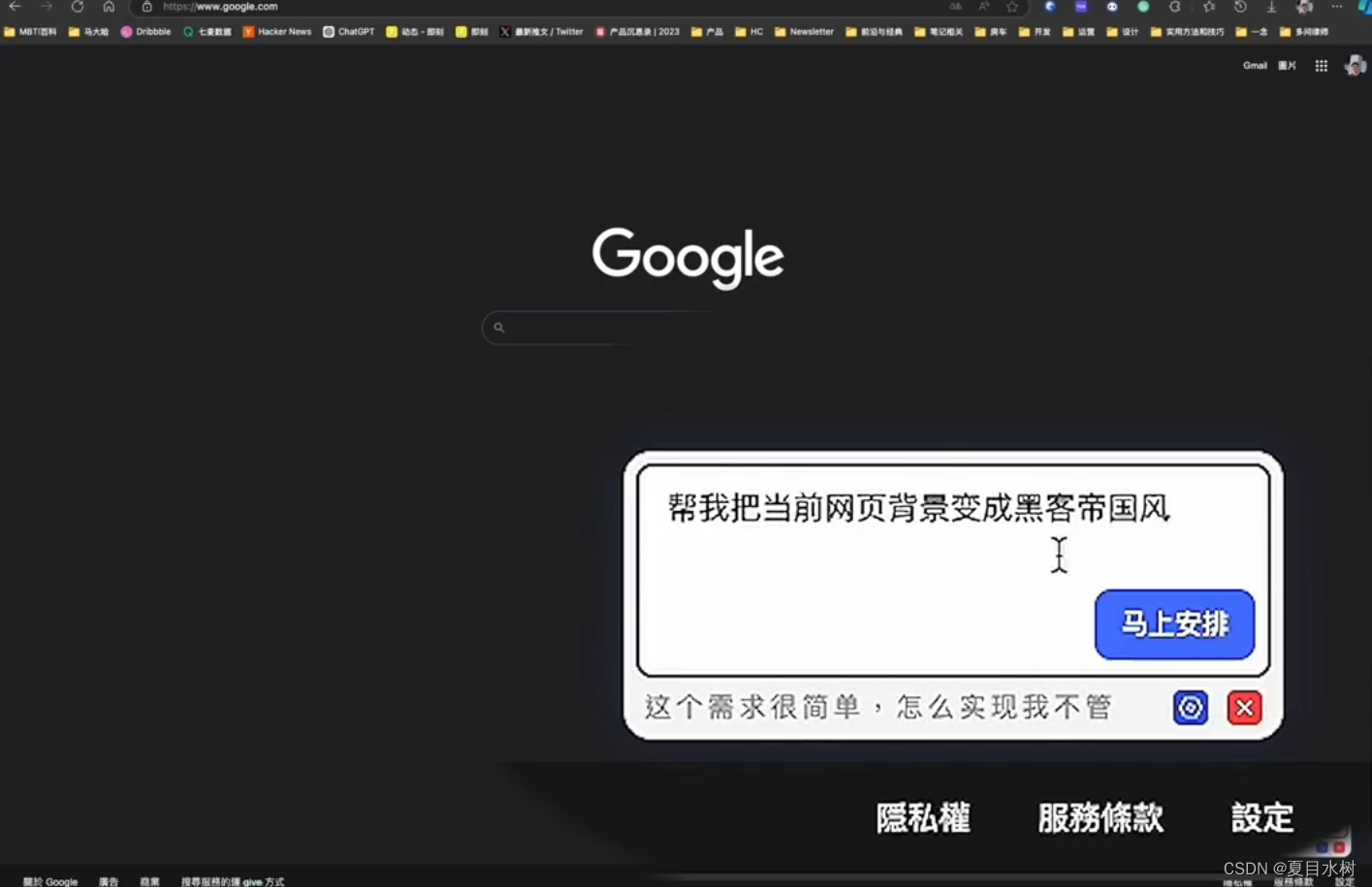Expand the 多间律师 bookmark folder

pos(1304,32)
